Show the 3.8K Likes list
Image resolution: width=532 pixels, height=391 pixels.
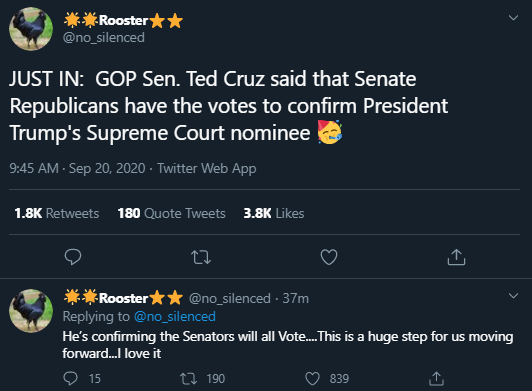[x=274, y=213]
